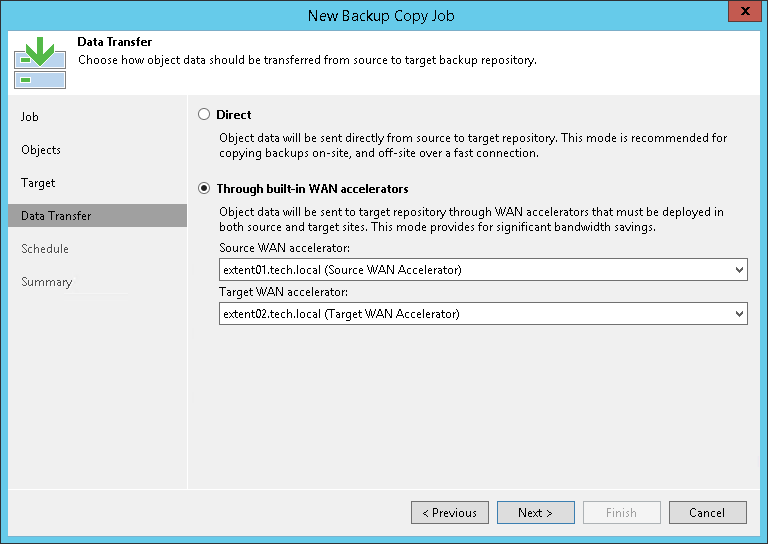Click the Data Transfer wizard header icon
This screenshot has width=768, height=544.
tap(40, 64)
